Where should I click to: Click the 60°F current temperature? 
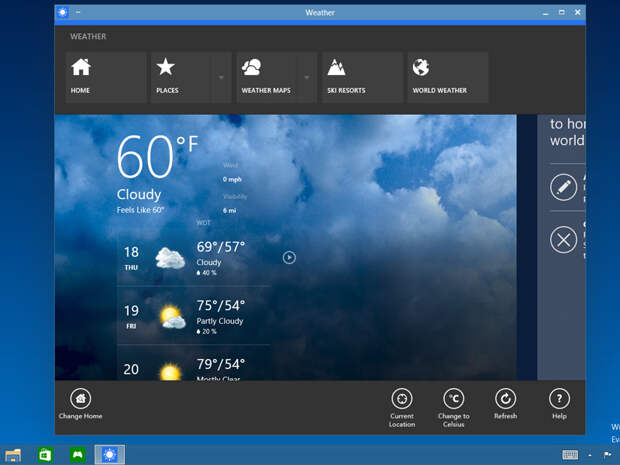[157, 156]
